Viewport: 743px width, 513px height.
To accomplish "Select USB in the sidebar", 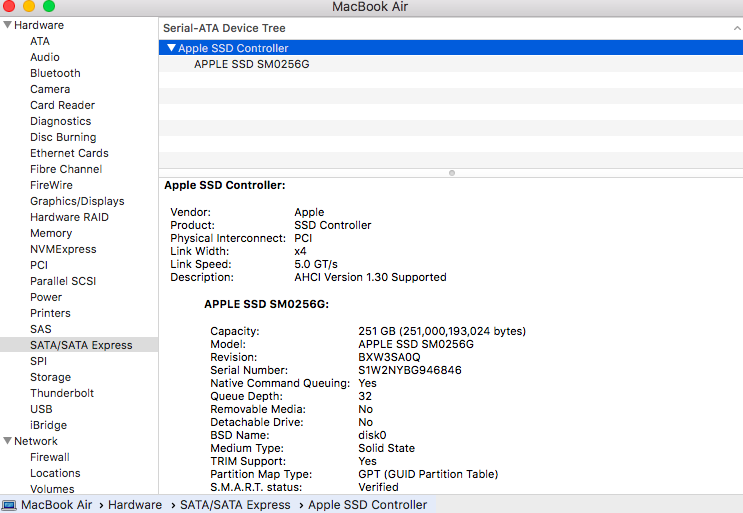I will pyautogui.click(x=41, y=409).
